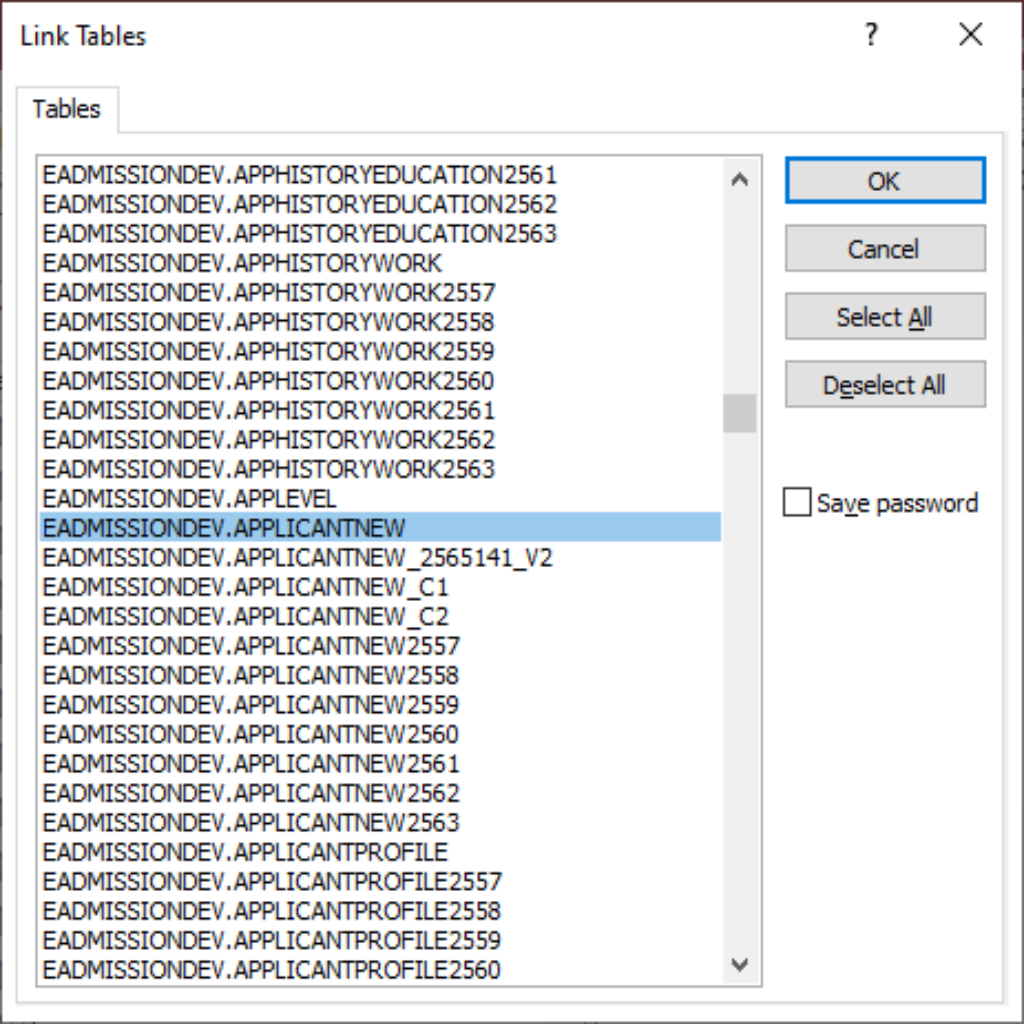This screenshot has width=1024, height=1024.
Task: Click the vertical scrollbar thumb
Action: tap(740, 413)
